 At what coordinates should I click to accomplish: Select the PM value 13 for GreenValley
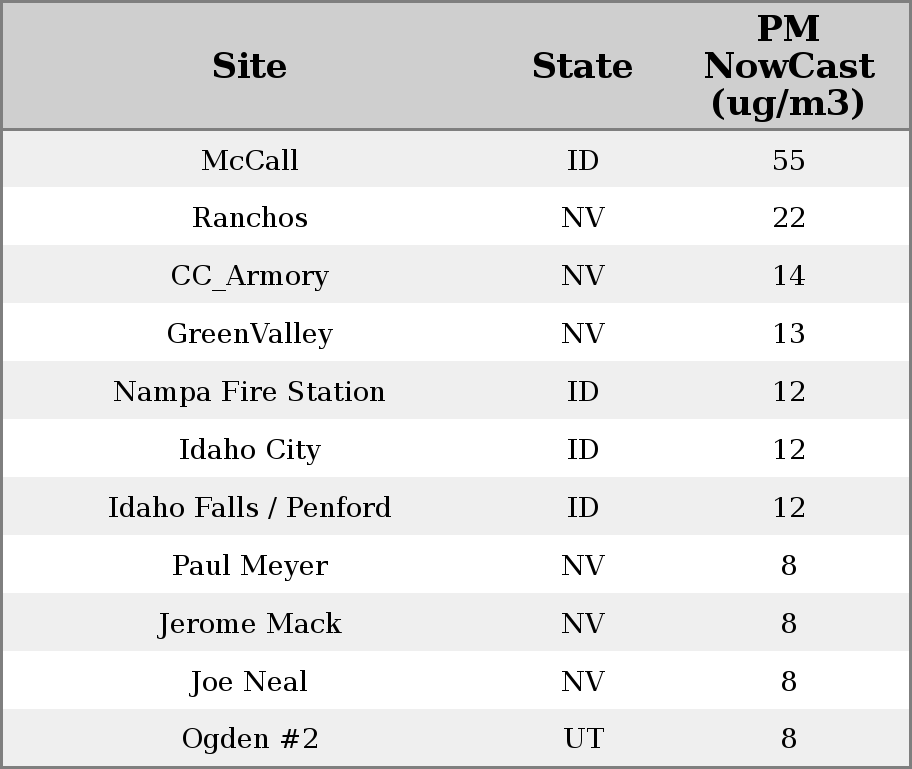(x=788, y=334)
